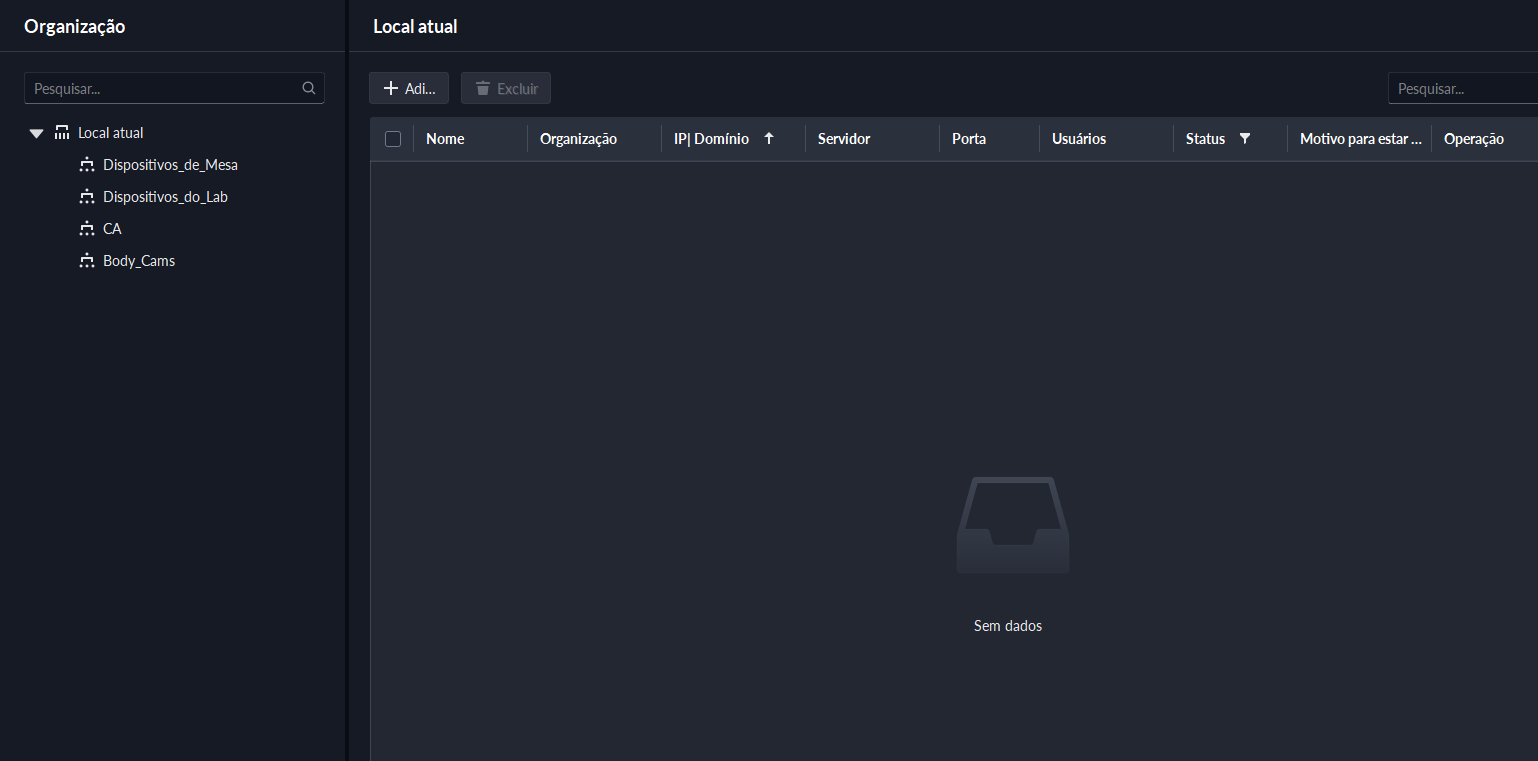Open the Dispositivos_do_Lab organization entry
The image size is (1538, 761).
(x=165, y=197)
